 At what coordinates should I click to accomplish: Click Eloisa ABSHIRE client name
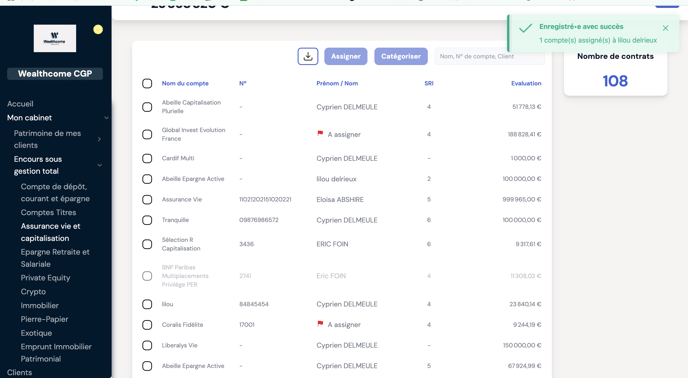pos(340,200)
